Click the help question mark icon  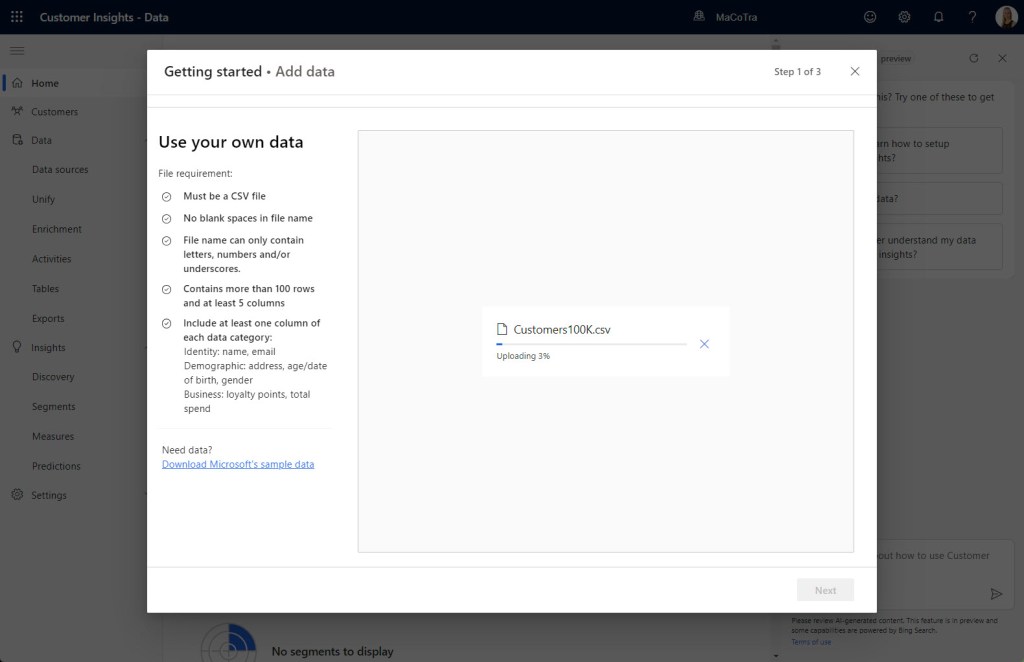click(972, 17)
